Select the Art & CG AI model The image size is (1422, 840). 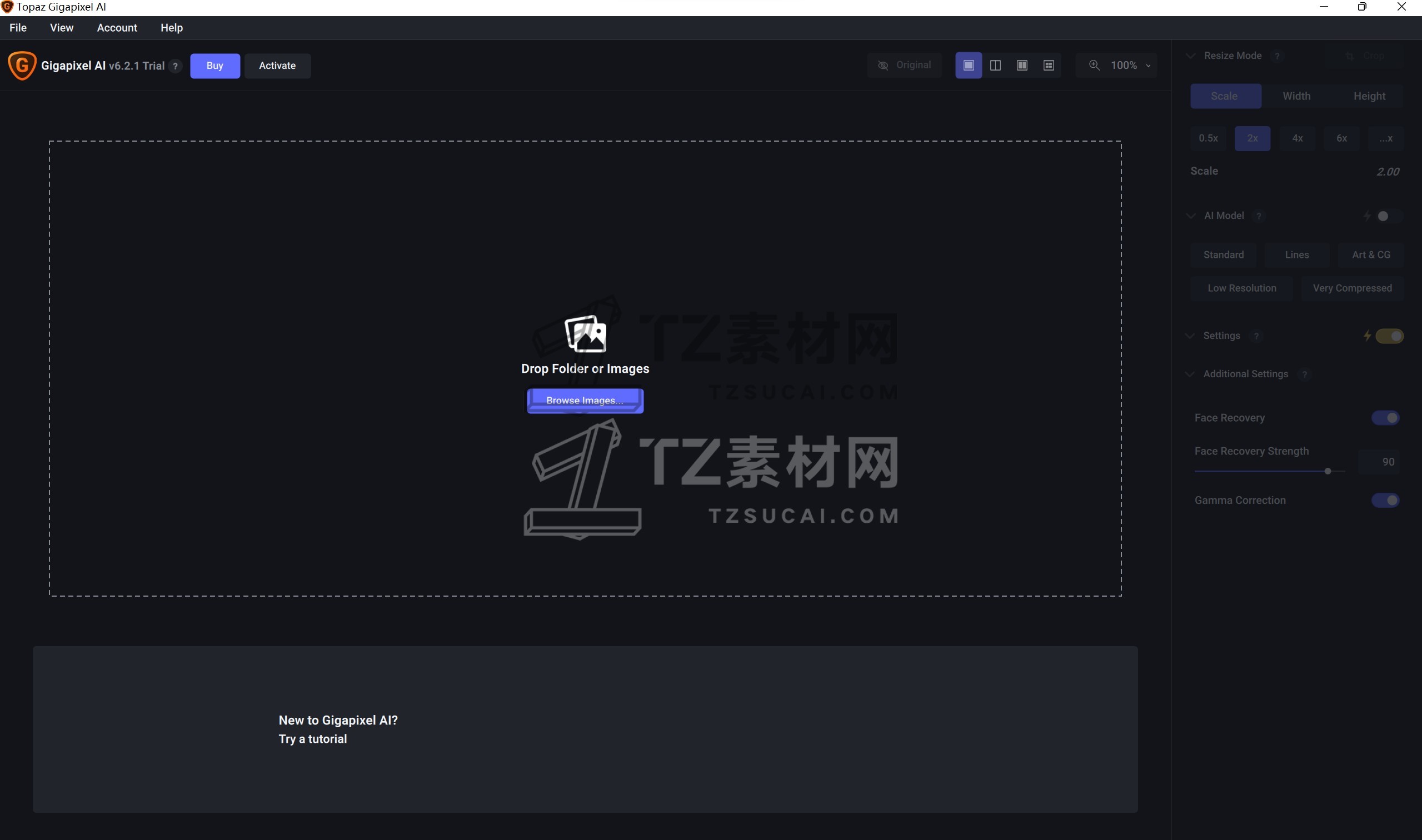pos(1370,256)
